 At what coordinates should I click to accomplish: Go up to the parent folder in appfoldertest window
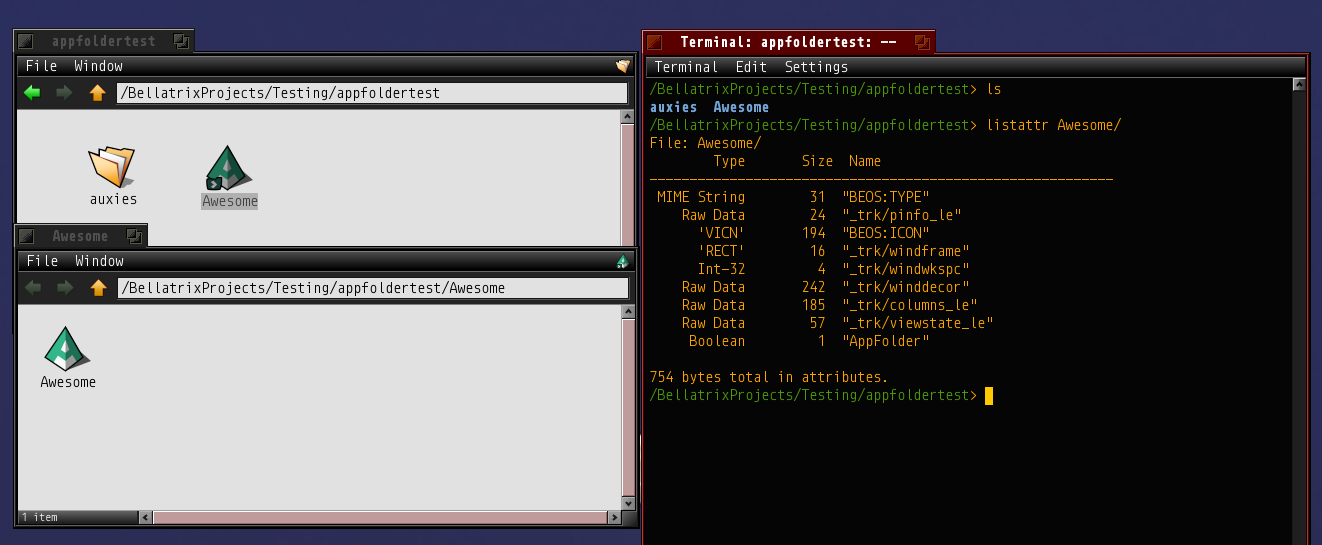click(97, 93)
